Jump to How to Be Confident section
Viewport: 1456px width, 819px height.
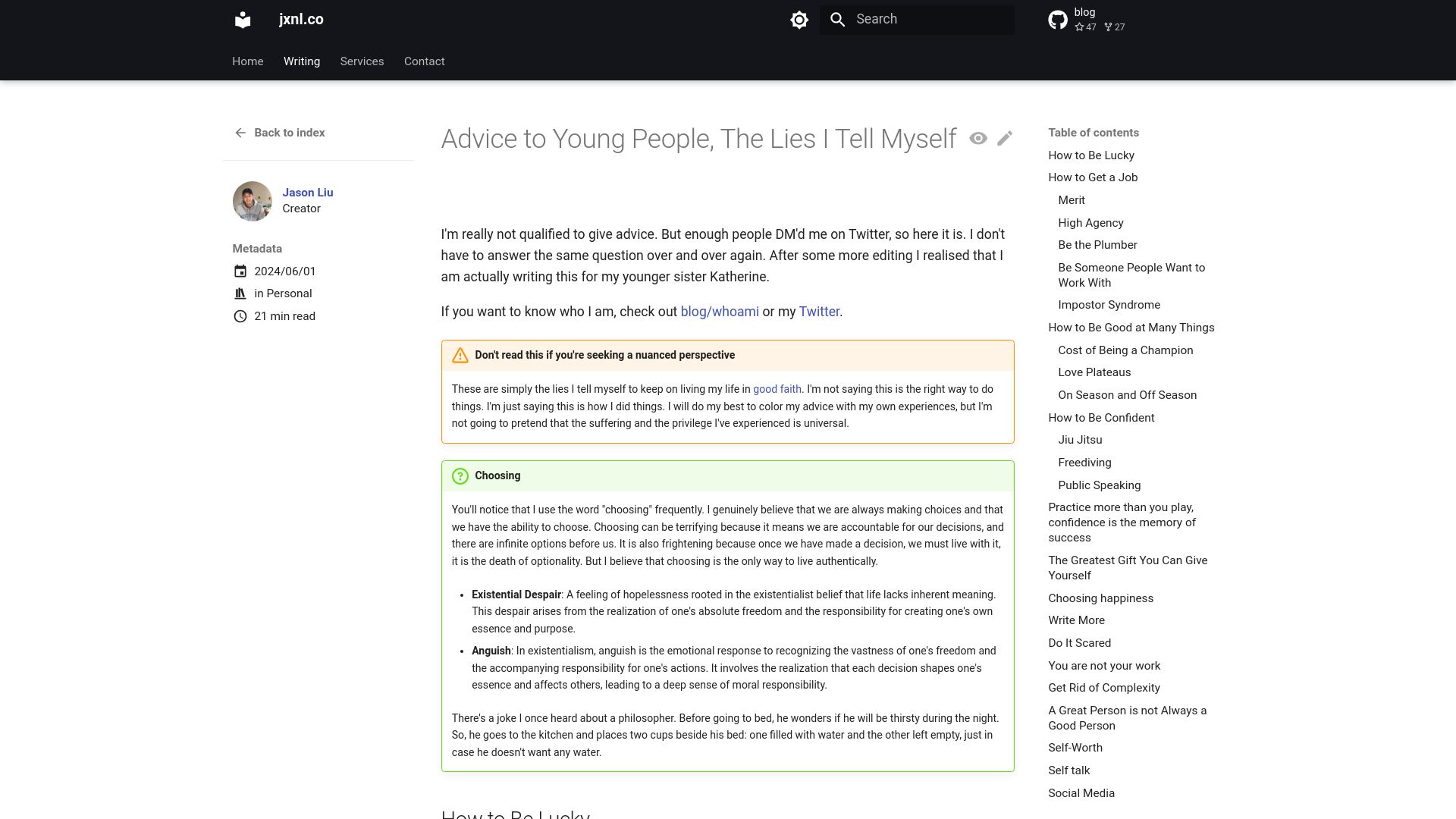point(1101,418)
